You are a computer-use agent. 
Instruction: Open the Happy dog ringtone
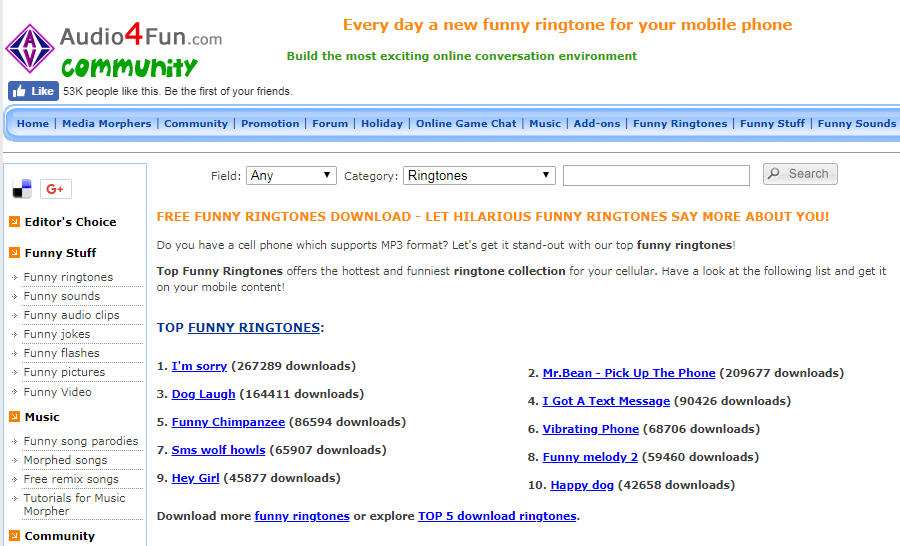(582, 486)
